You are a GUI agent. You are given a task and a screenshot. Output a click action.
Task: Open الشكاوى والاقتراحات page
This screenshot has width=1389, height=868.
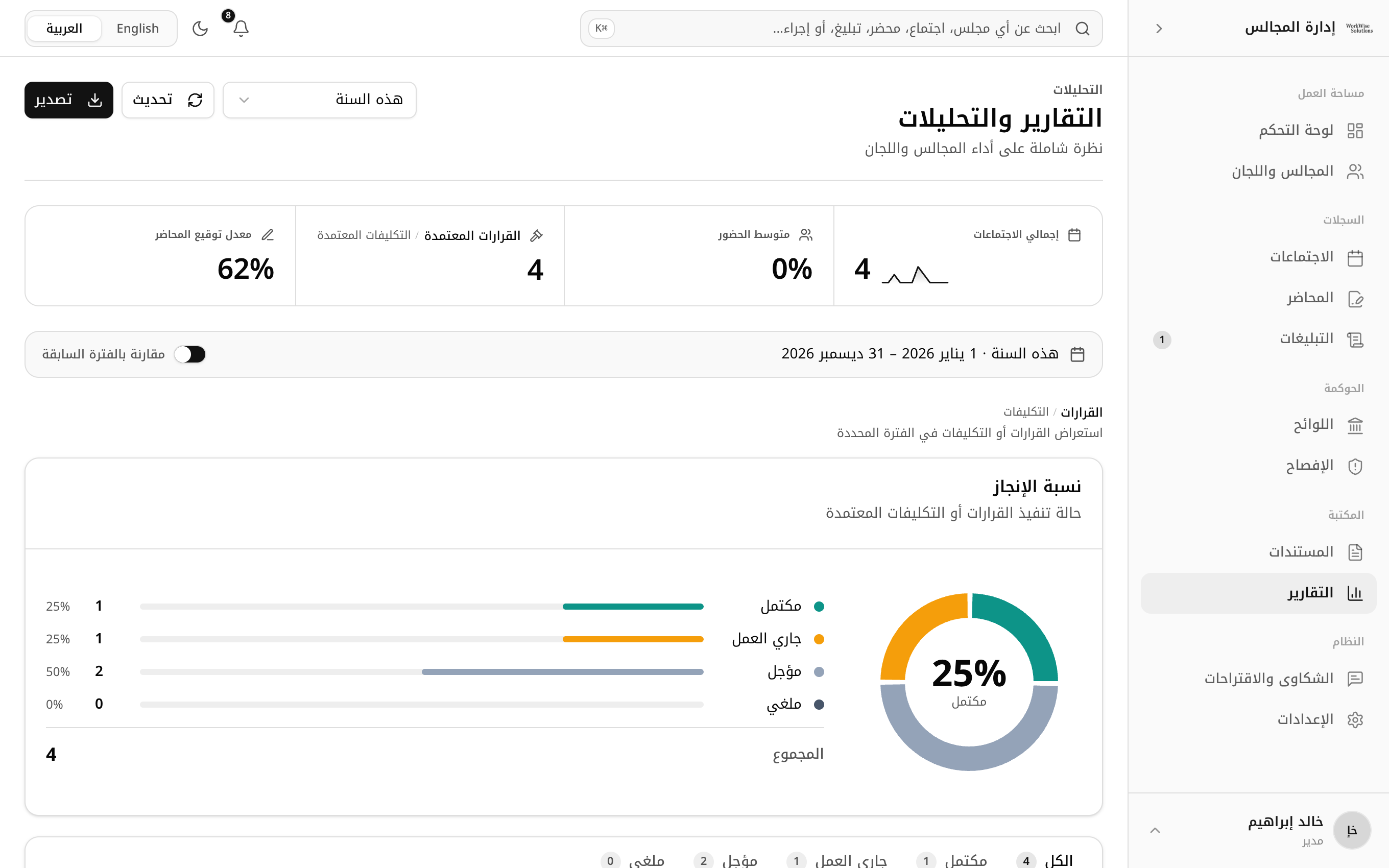tap(1258, 679)
